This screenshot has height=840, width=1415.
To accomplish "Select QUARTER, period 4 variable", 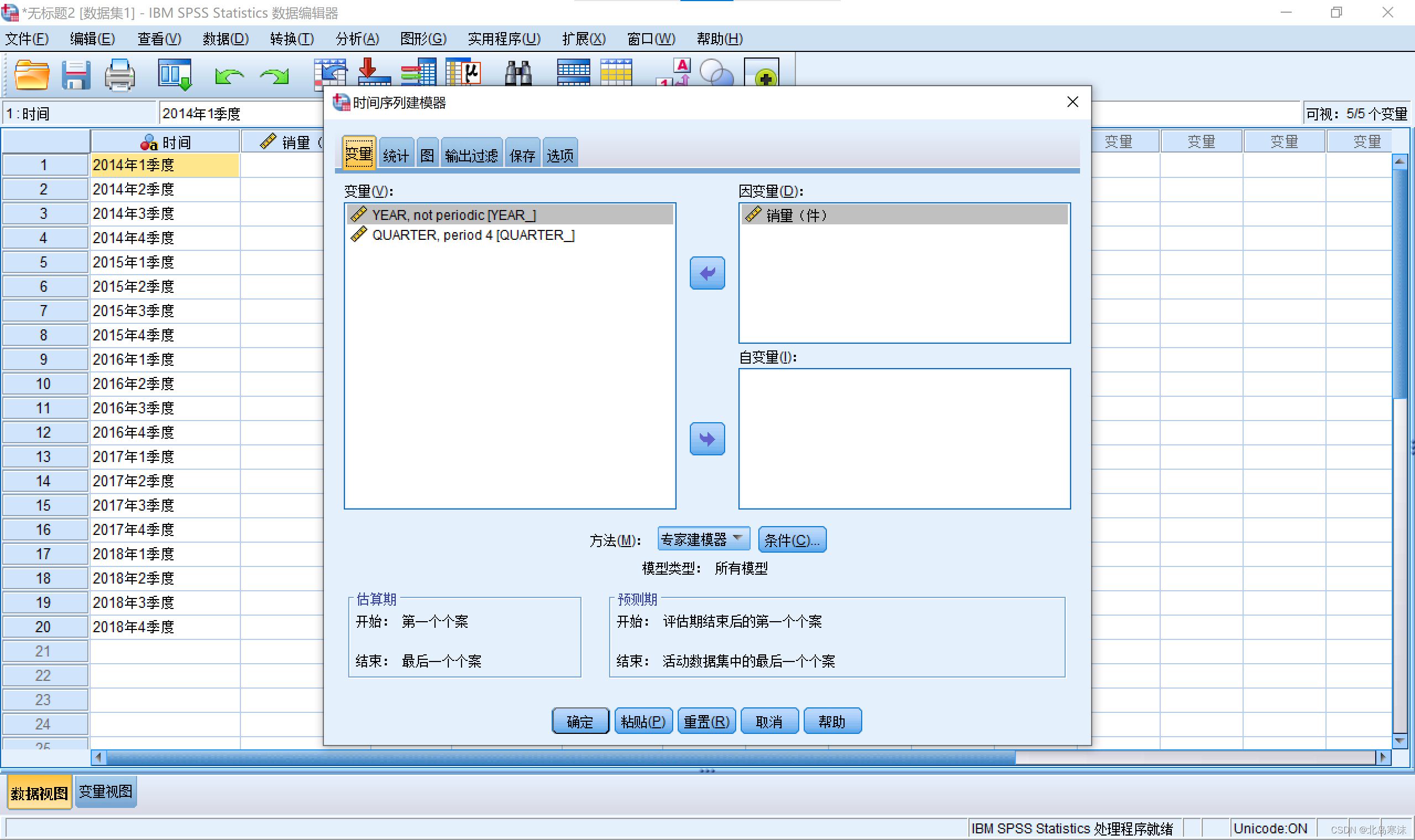I will coord(473,235).
